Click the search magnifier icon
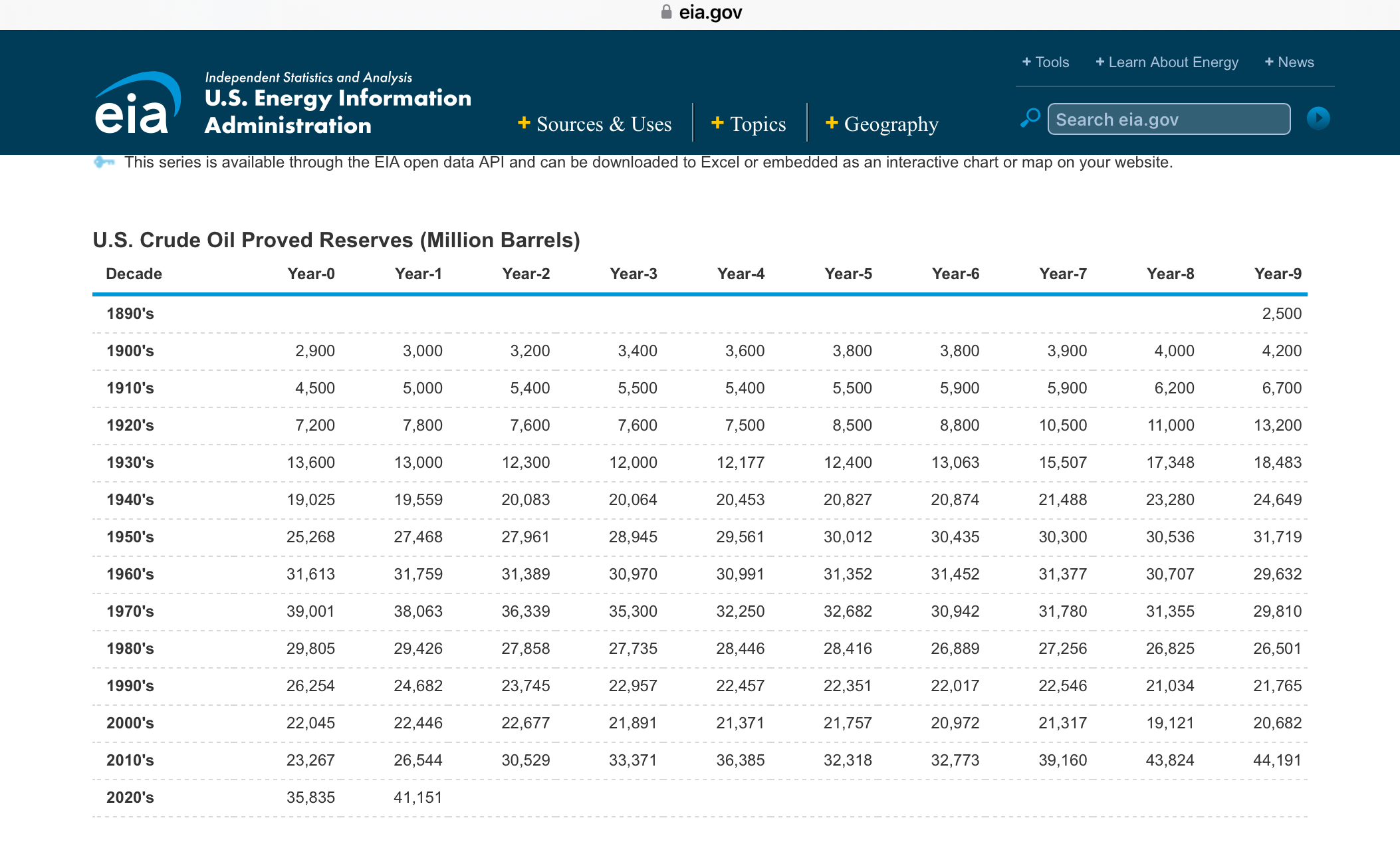Image resolution: width=1400 pixels, height=846 pixels. [x=1030, y=118]
